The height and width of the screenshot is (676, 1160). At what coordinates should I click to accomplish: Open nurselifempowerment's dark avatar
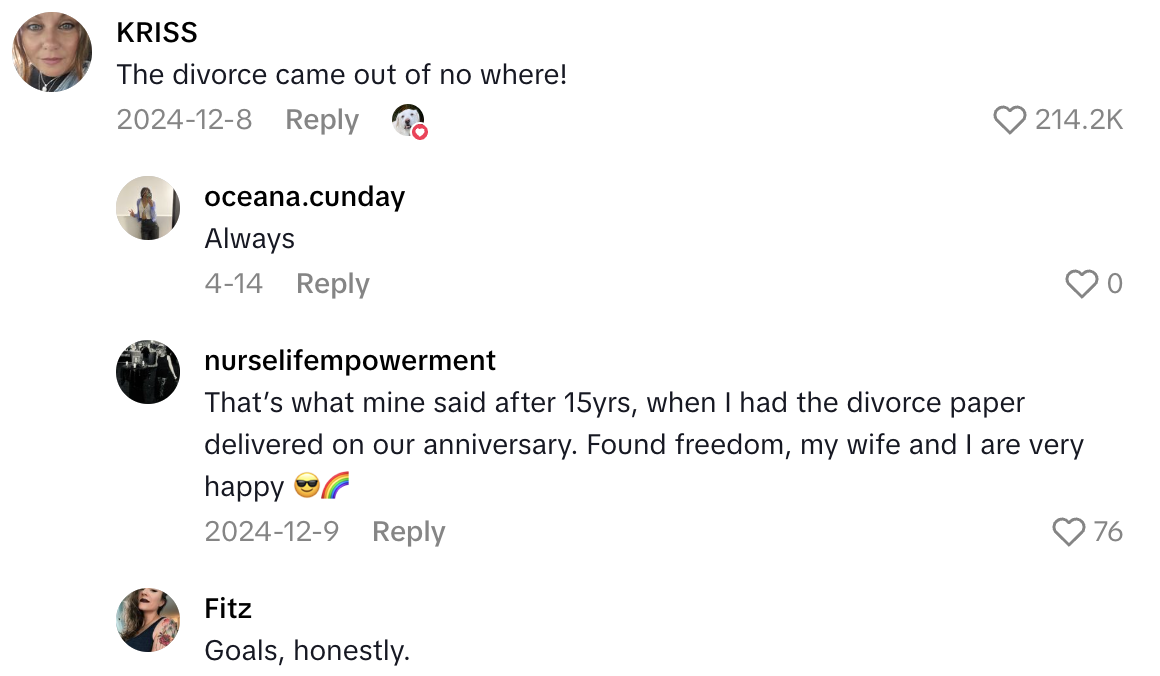[x=148, y=371]
